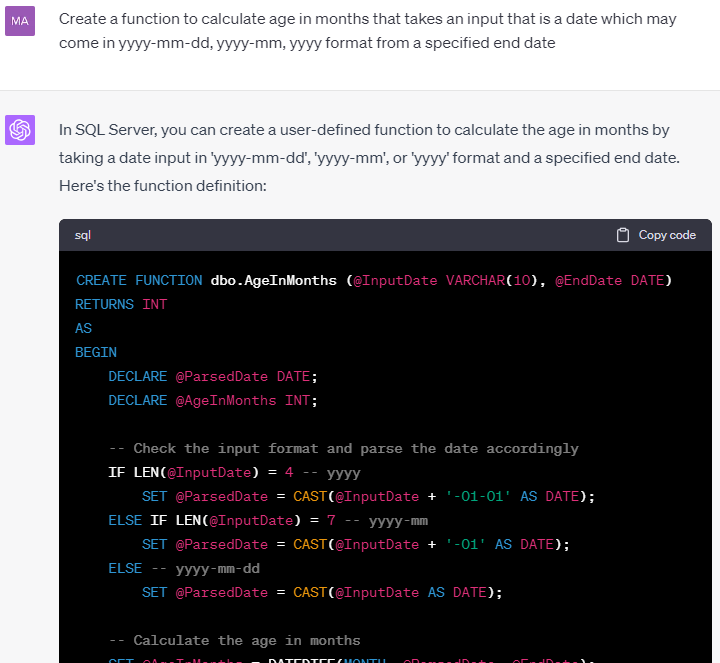Click the dbo.AgeInMonths function name
This screenshot has height=663, width=720.
[x=273, y=281]
